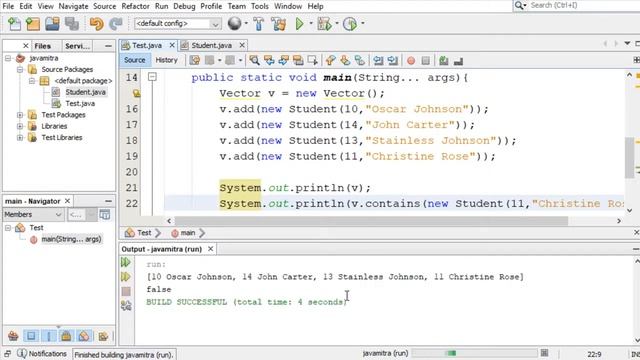640x360 pixels.
Task: Click the browser globe icon
Action: tap(234, 24)
